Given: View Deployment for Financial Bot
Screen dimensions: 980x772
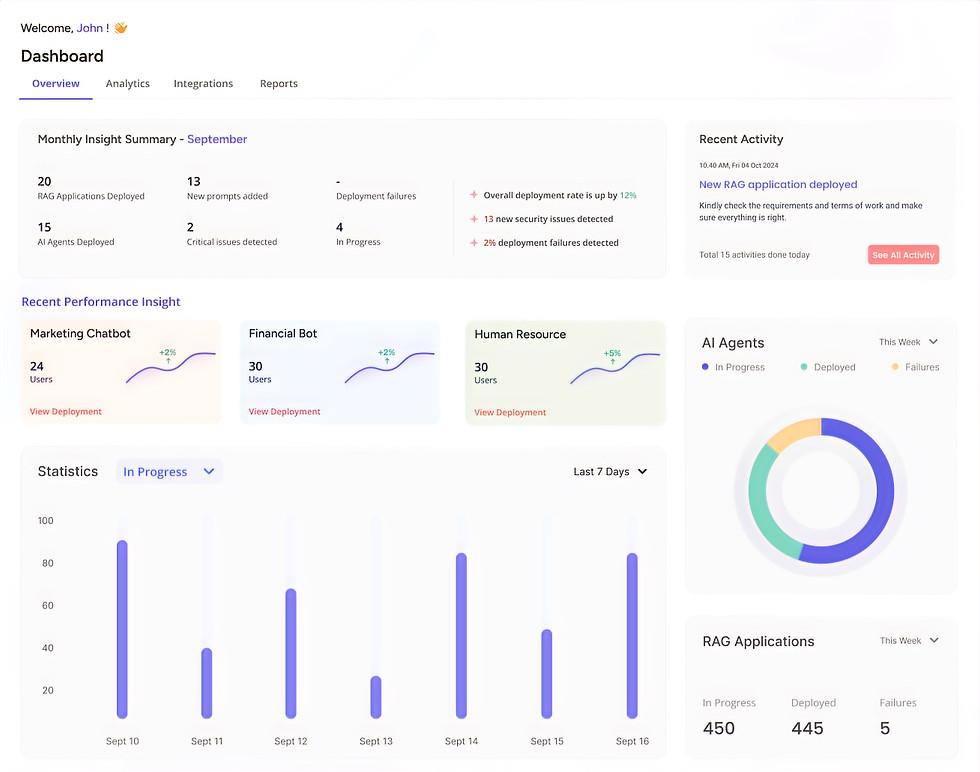Looking at the screenshot, I should point(284,411).
